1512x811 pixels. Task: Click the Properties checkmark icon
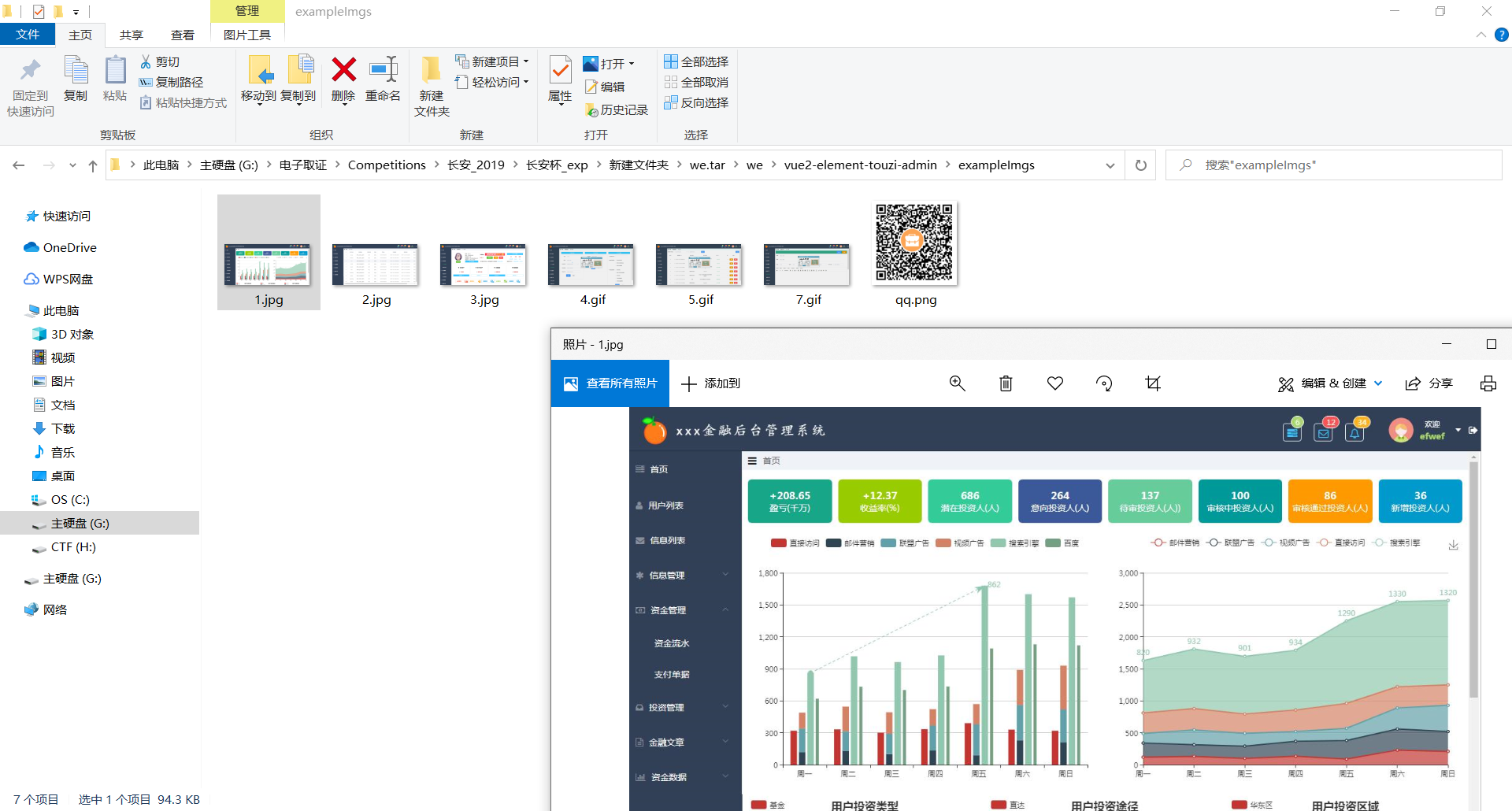click(560, 70)
